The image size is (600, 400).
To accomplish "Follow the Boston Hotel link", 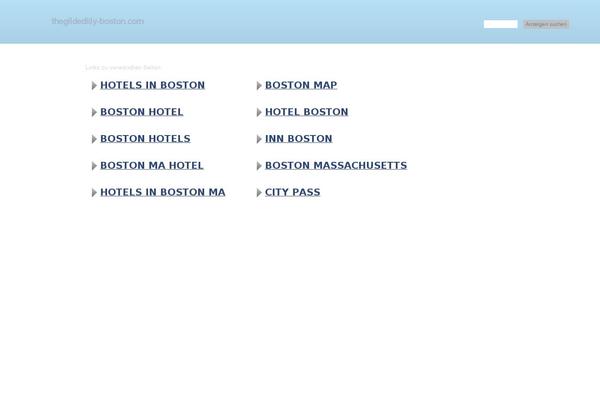I will tap(141, 112).
